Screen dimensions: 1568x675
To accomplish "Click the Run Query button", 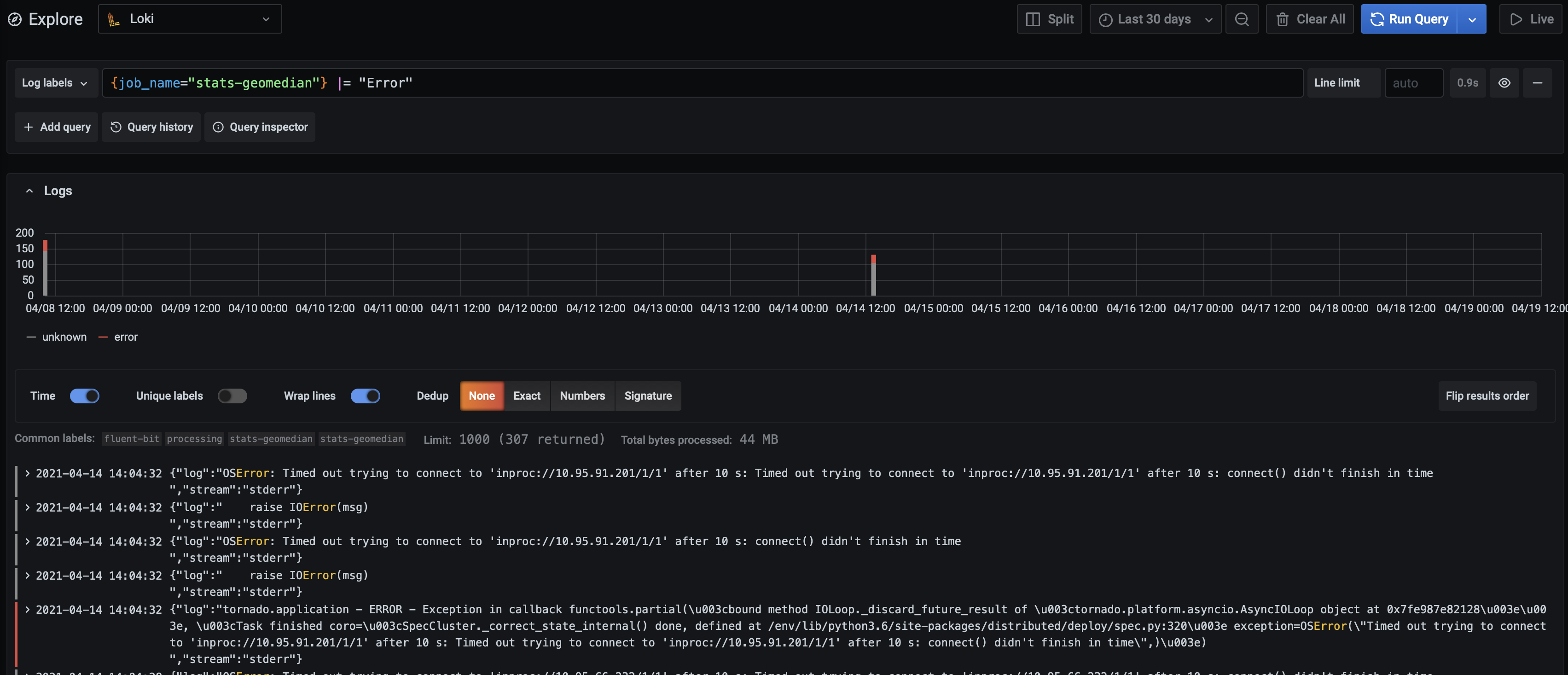I will 1409,19.
